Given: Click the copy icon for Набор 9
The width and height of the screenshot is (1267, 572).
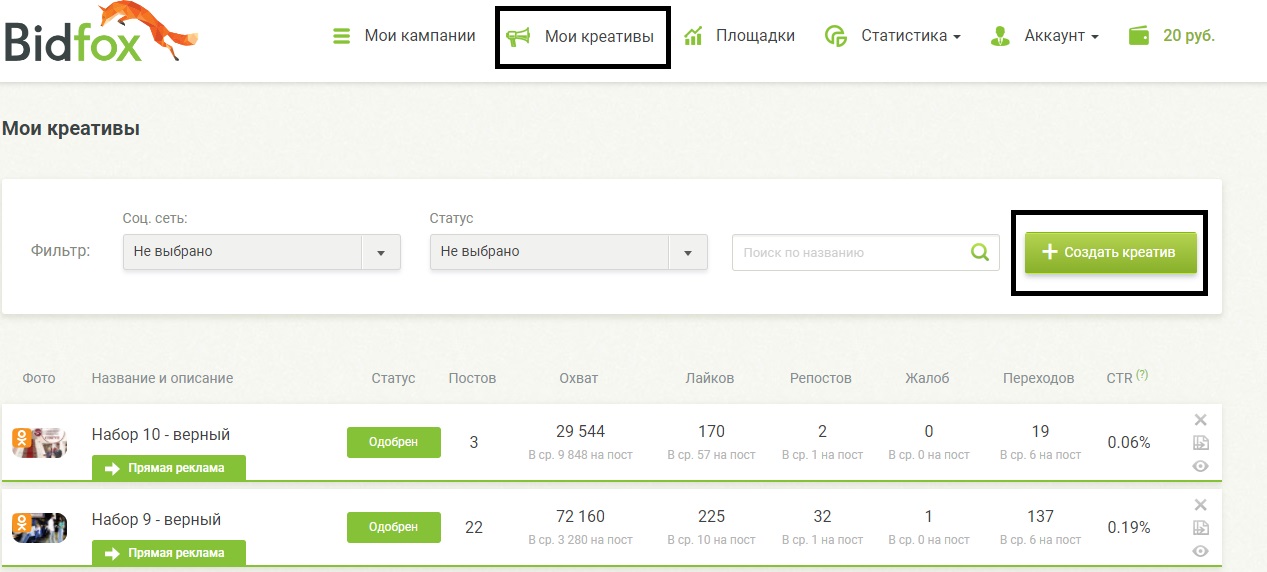Looking at the screenshot, I should (x=1201, y=528).
